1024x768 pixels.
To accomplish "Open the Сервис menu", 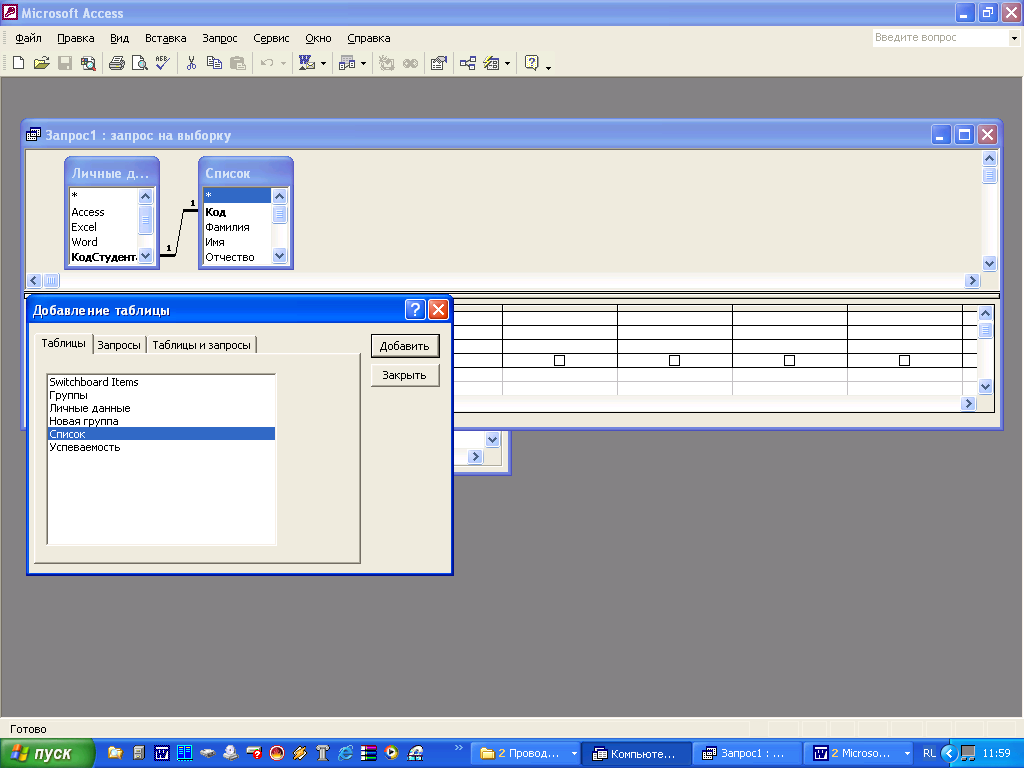I will click(271, 38).
